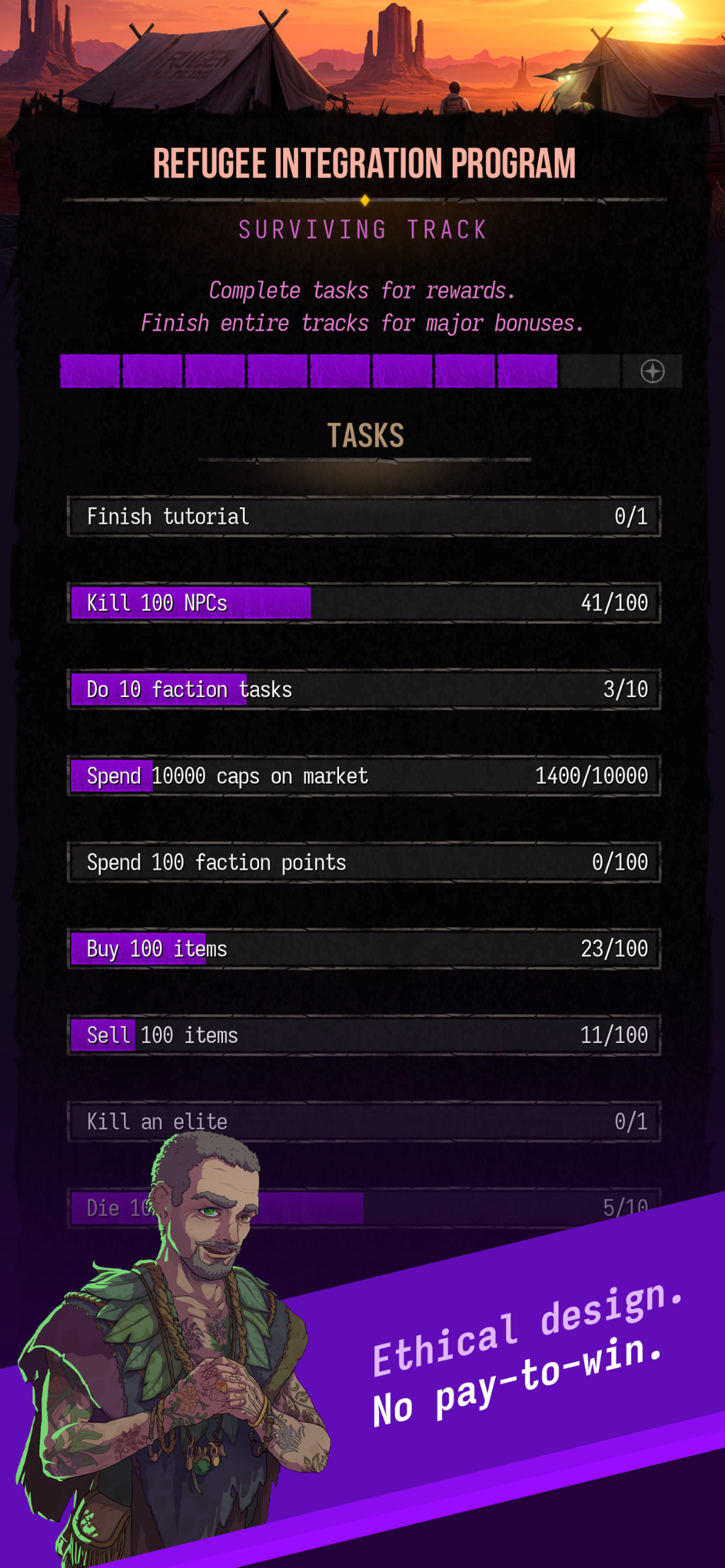Click the Die task progress bar
Viewport: 725px width, 1568px height.
point(364,1207)
